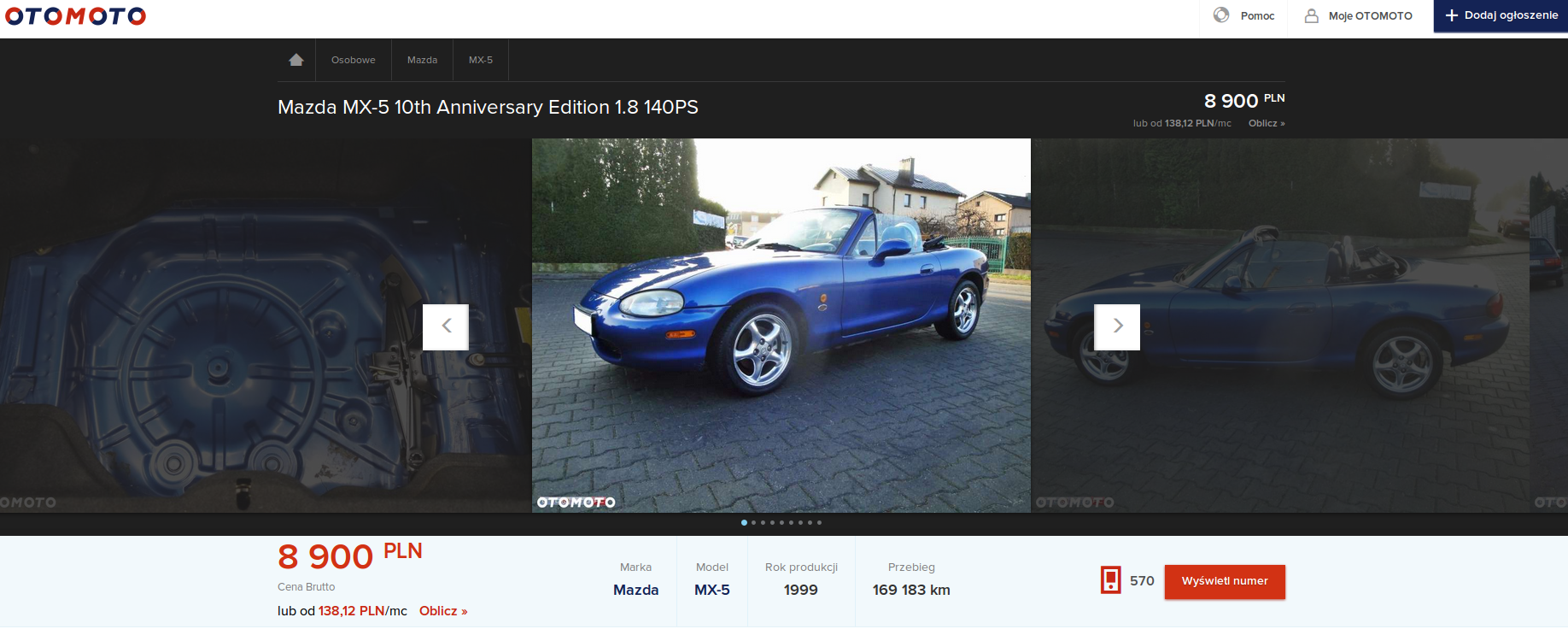Image resolution: width=1568 pixels, height=635 pixels.
Task: Click the Rok produkcji label
Action: pyautogui.click(x=801, y=567)
